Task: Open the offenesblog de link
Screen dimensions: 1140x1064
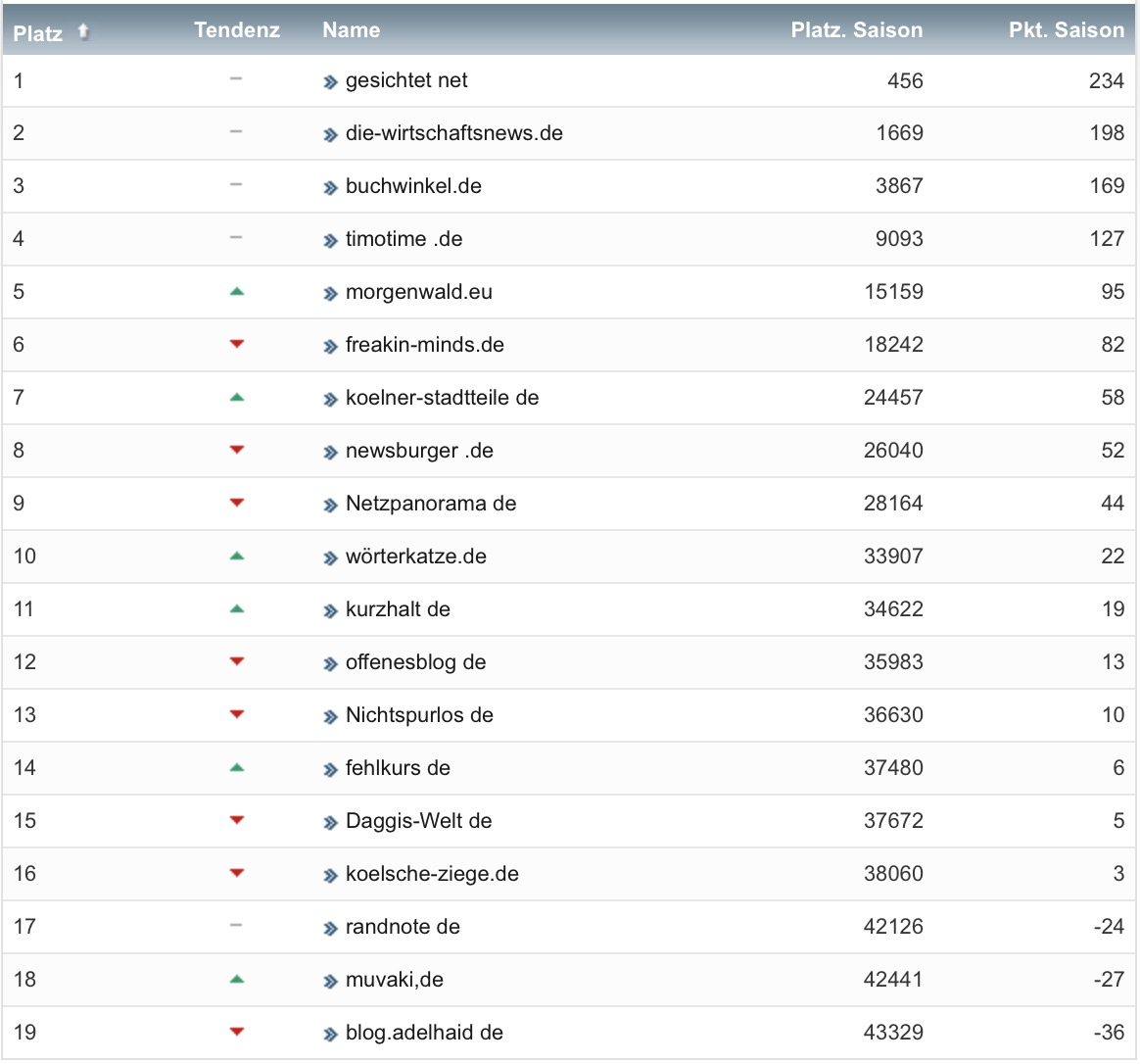Action: [416, 662]
